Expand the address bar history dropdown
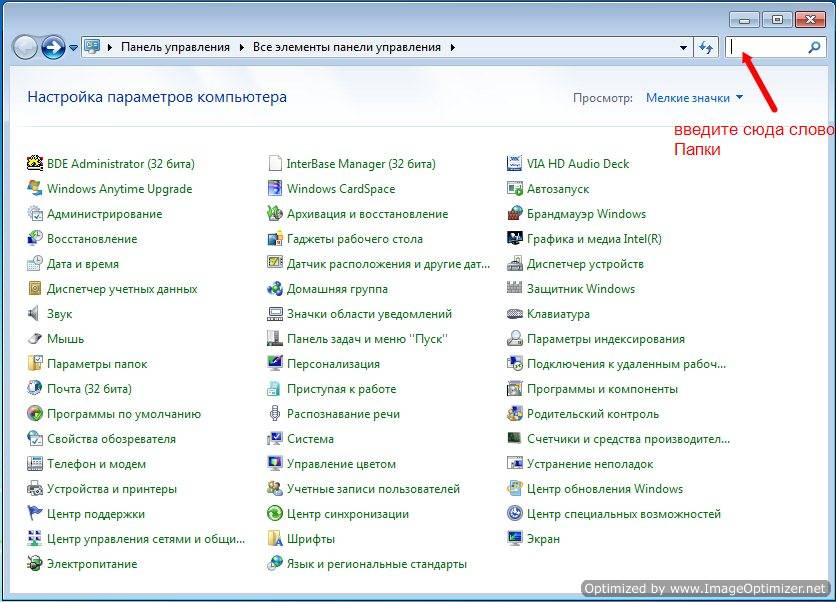This screenshot has height=602, width=836. (x=683, y=47)
